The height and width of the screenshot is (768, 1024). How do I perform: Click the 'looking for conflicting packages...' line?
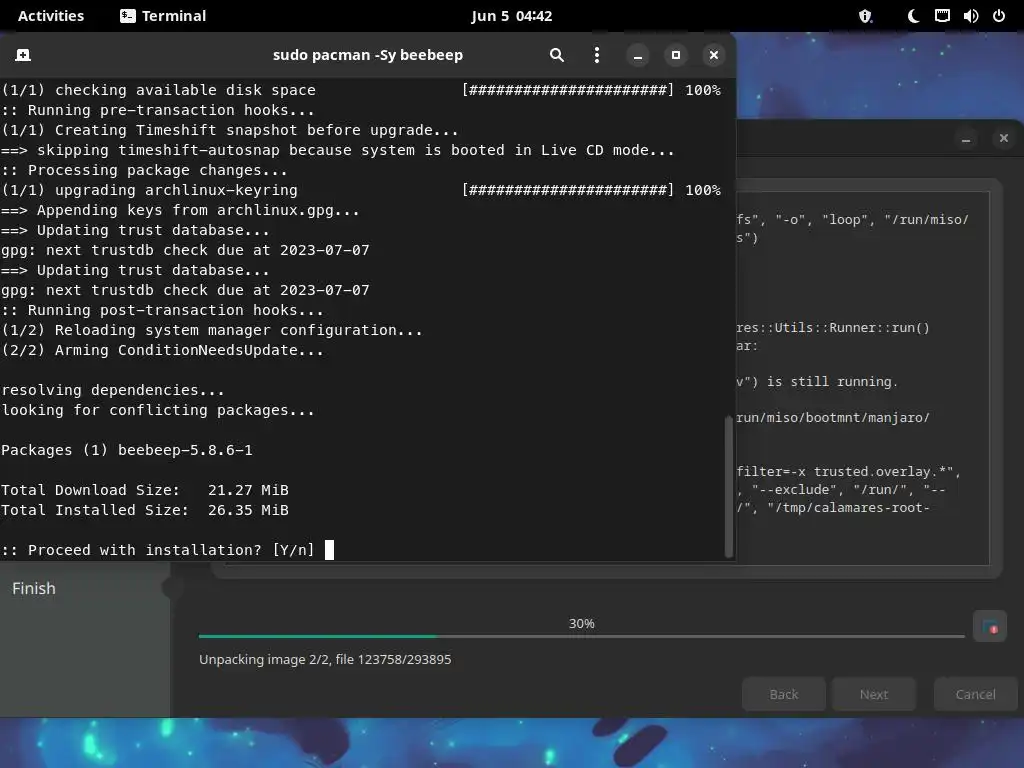157,410
